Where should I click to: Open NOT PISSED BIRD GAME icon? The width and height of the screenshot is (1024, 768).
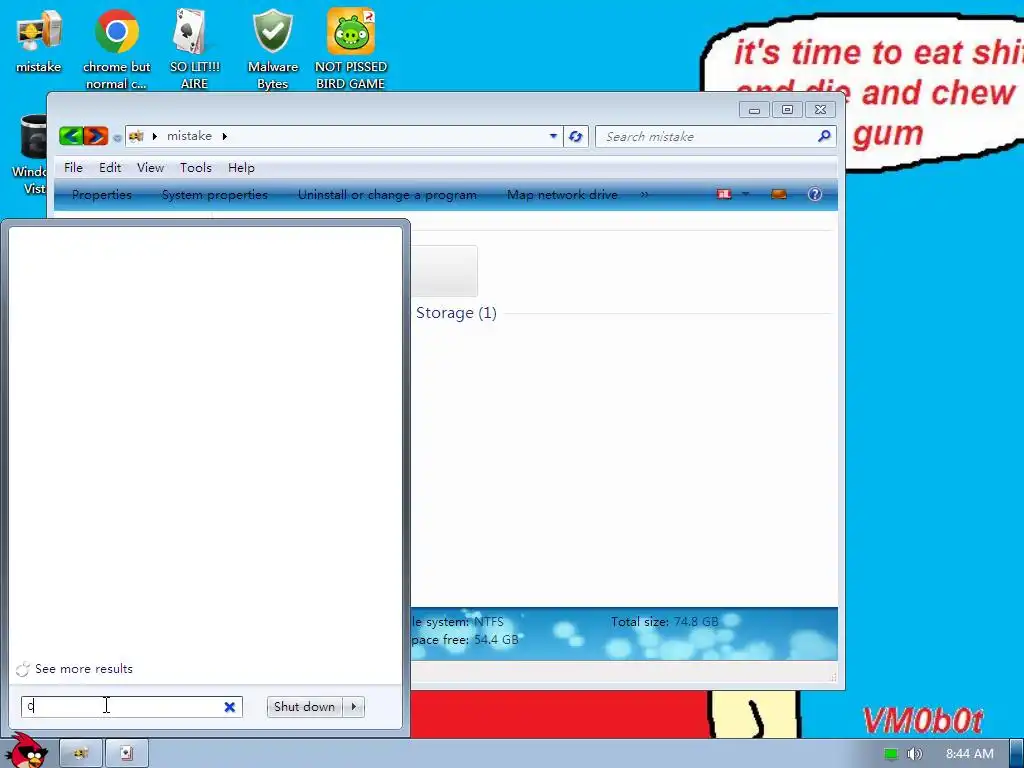(x=351, y=49)
